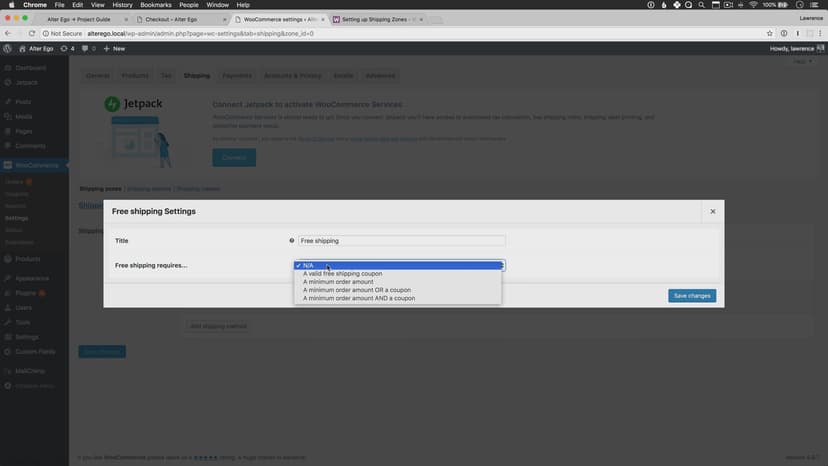The height and width of the screenshot is (466, 828).
Task: Click the browser back arrow
Action: [x=8, y=33]
